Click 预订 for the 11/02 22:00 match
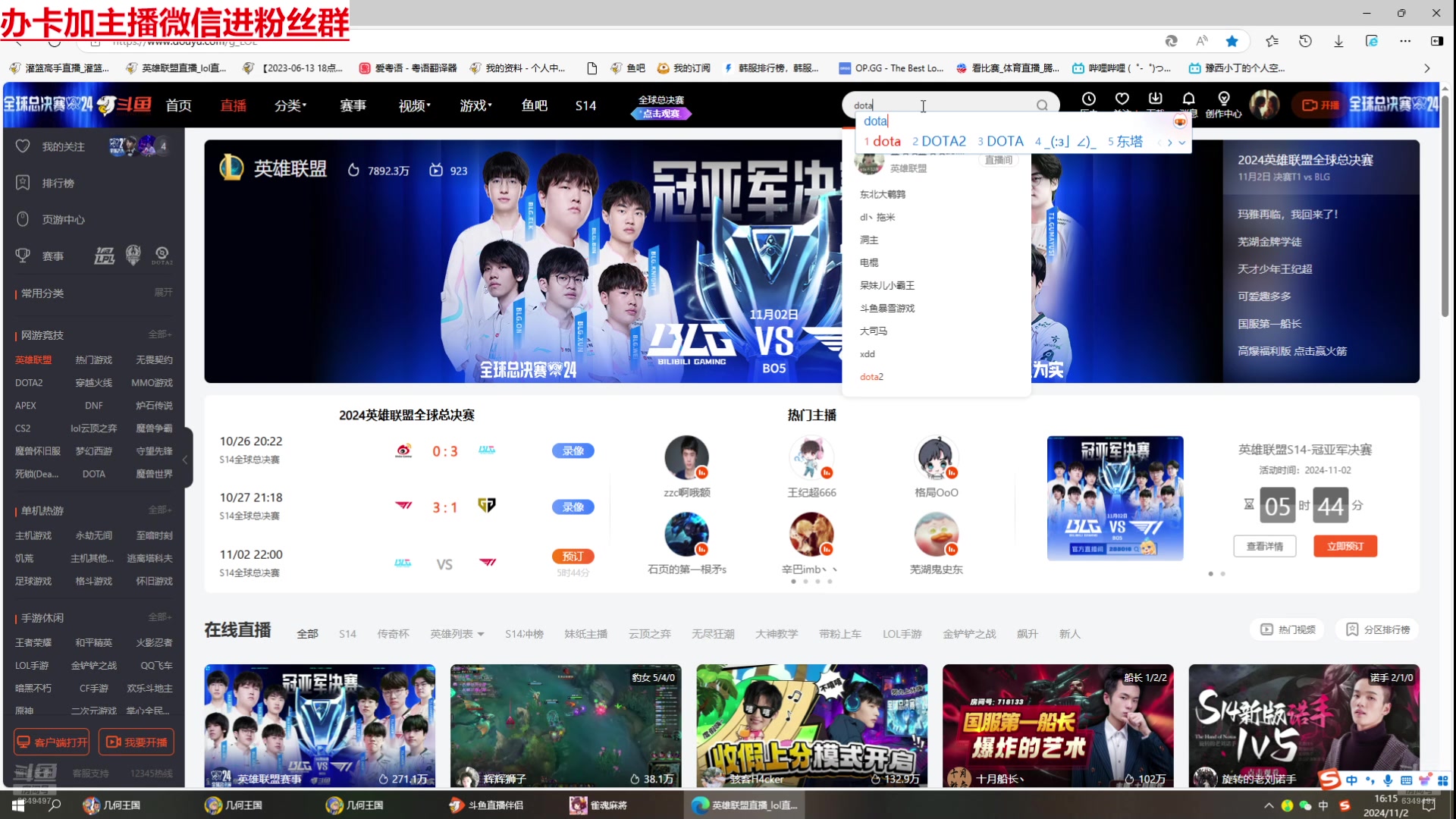1456x819 pixels. [x=573, y=557]
